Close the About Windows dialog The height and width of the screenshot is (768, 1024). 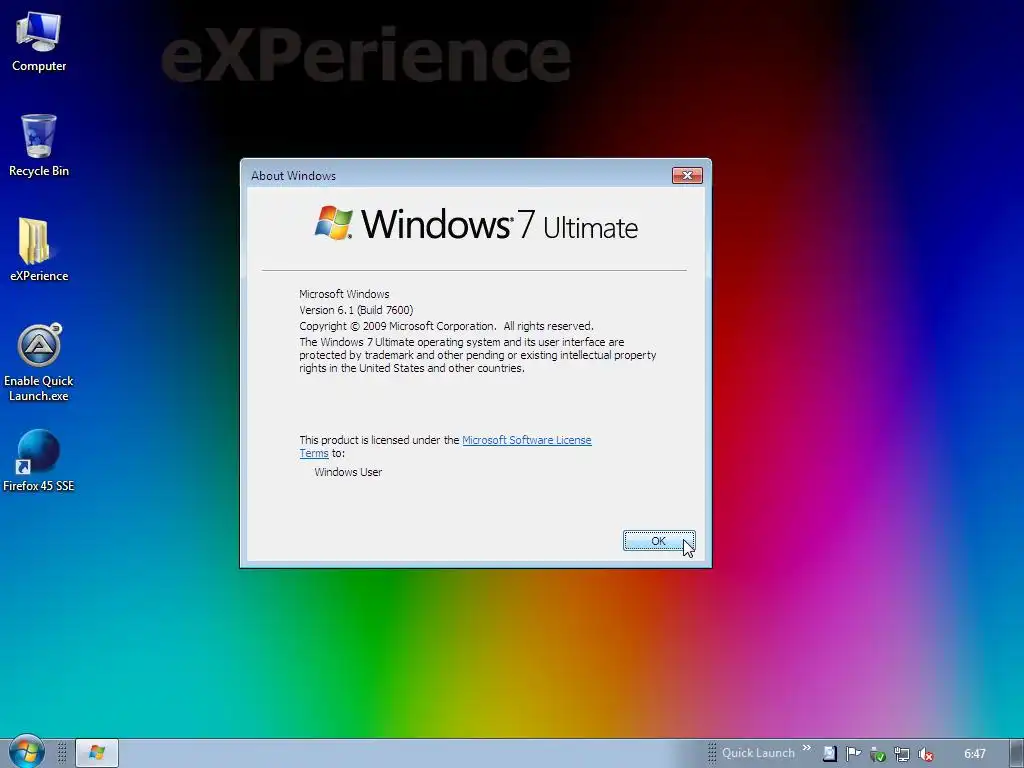(687, 175)
